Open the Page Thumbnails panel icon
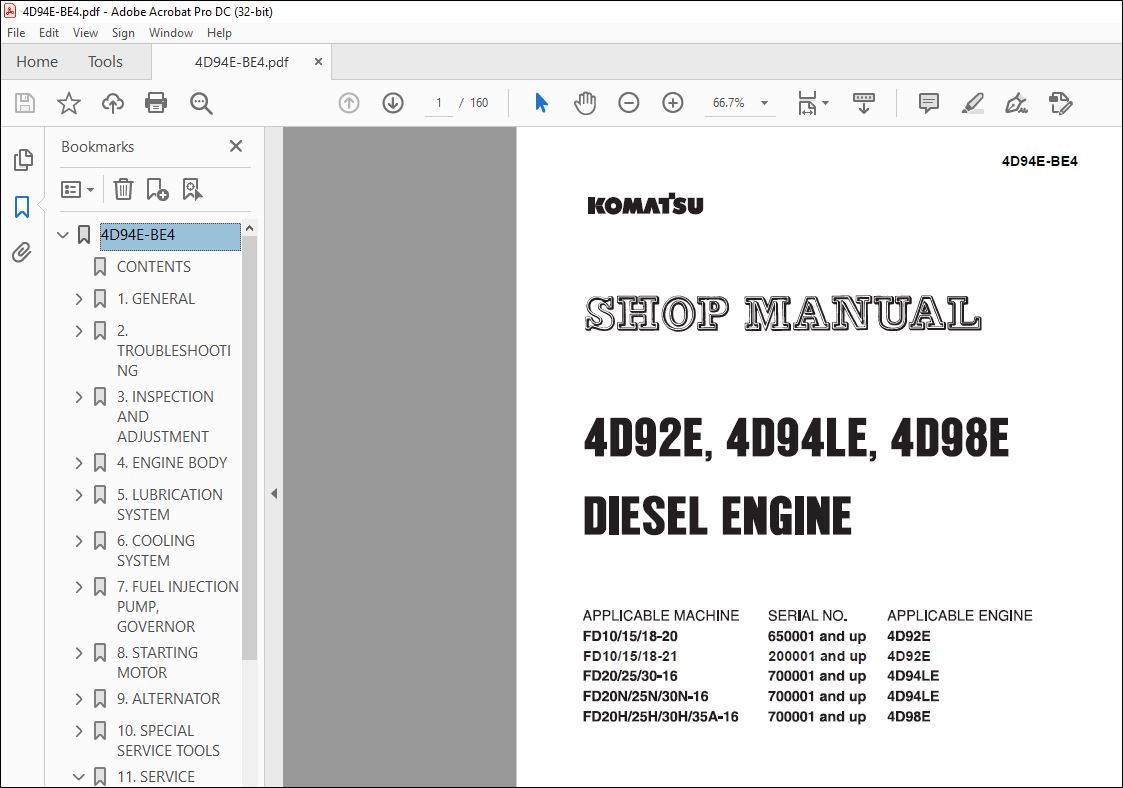 pos(23,160)
